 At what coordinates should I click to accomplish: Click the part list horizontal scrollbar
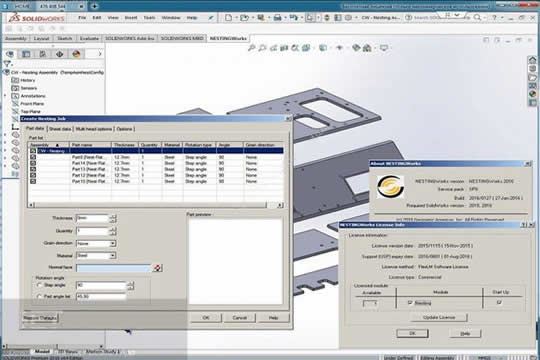pyautogui.click(x=155, y=205)
